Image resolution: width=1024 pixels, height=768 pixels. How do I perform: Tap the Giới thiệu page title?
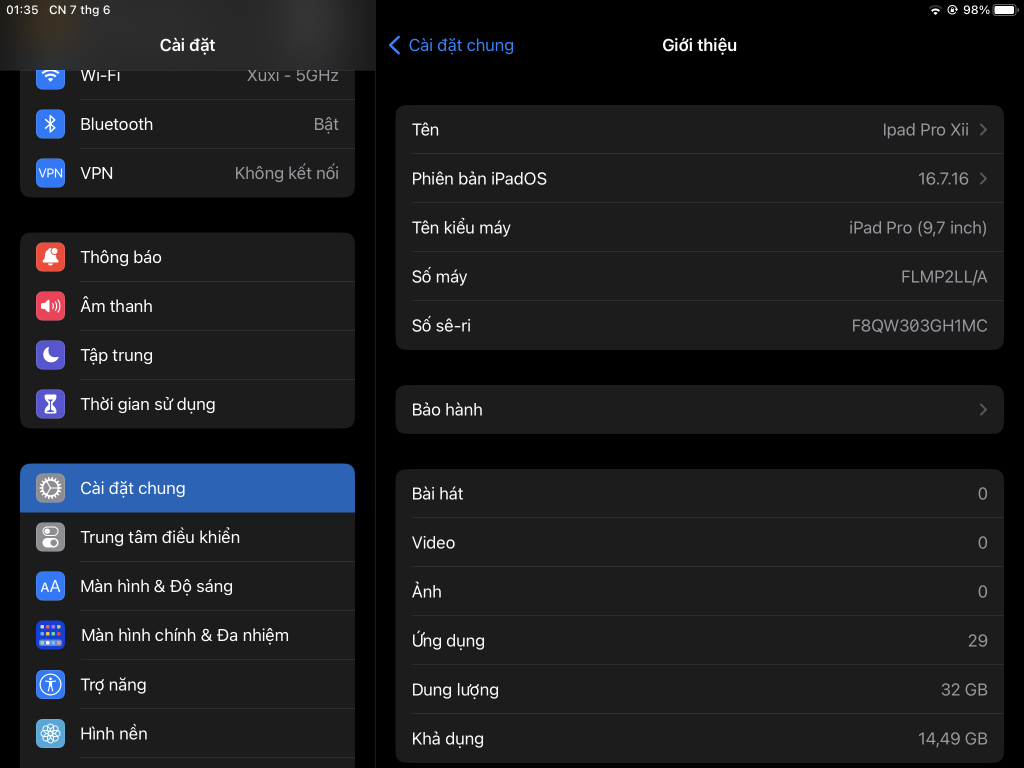point(699,45)
